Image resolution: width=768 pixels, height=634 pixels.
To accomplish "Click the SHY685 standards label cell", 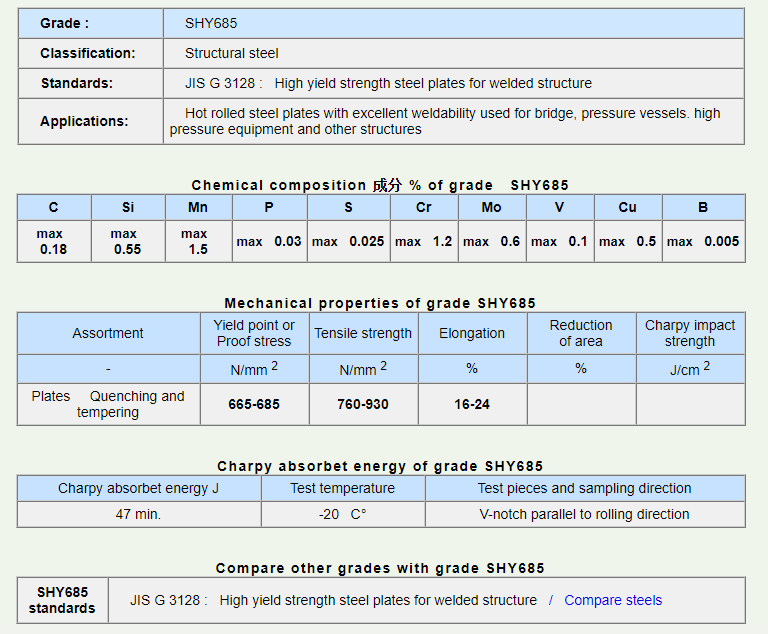I will 62,600.
